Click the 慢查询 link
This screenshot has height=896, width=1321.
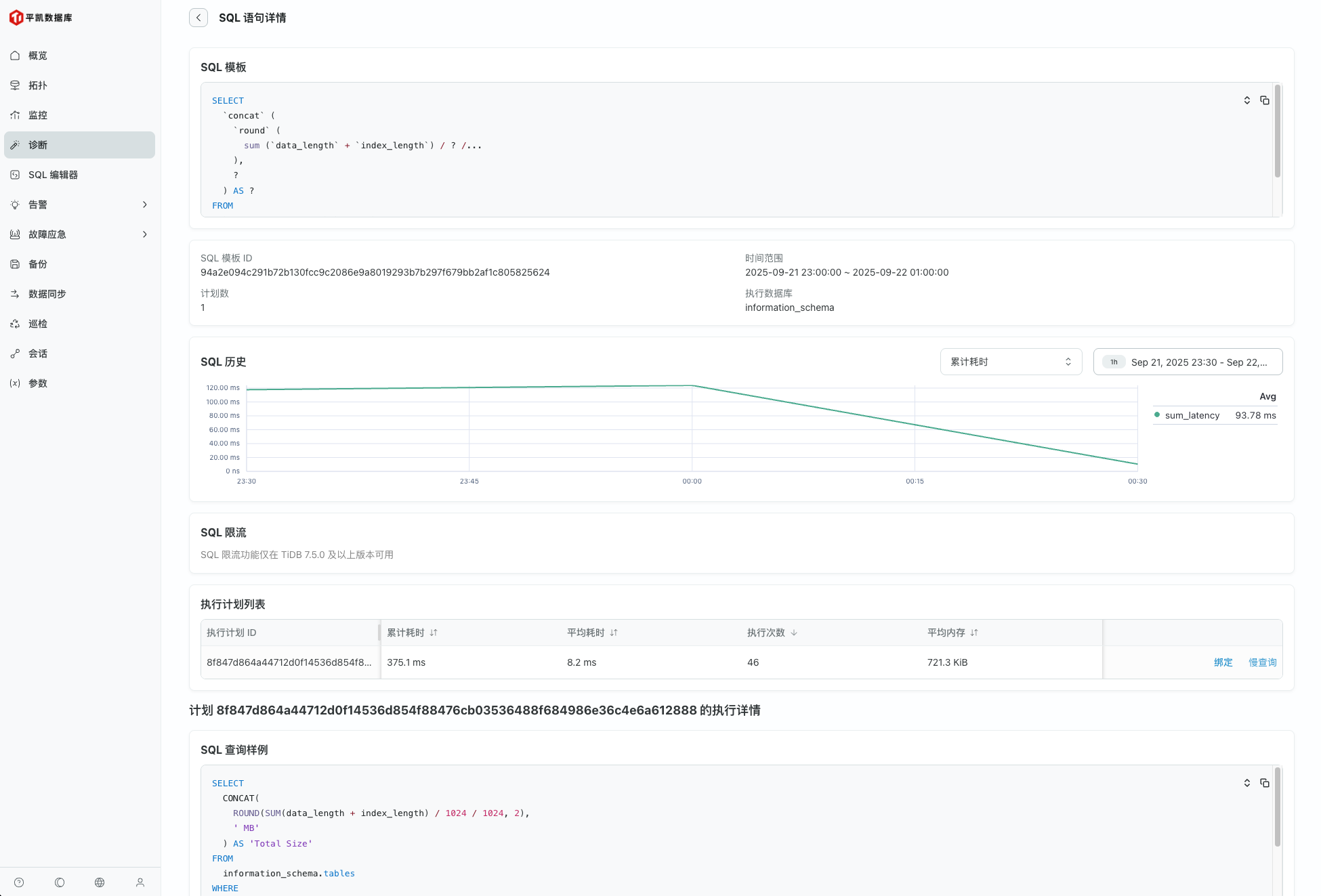click(1262, 662)
